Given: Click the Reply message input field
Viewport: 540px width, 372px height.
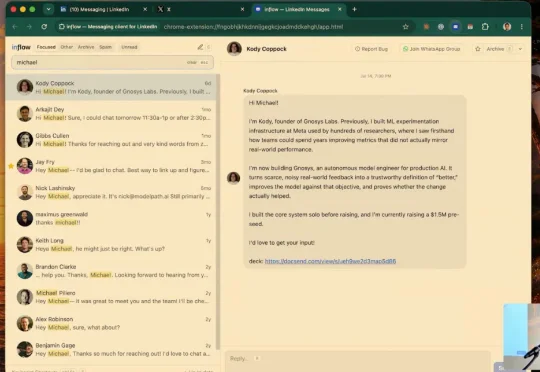Looking at the screenshot, I should 357,359.
